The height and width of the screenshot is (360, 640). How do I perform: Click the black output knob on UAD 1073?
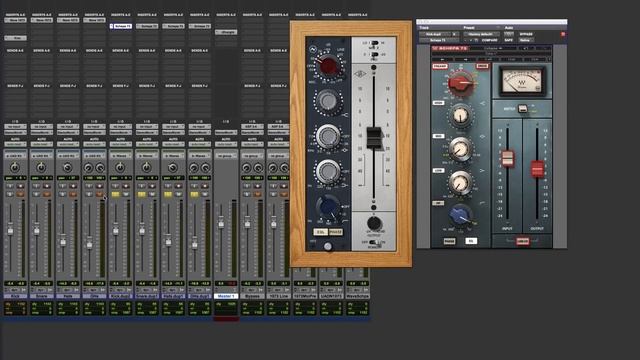point(373,223)
